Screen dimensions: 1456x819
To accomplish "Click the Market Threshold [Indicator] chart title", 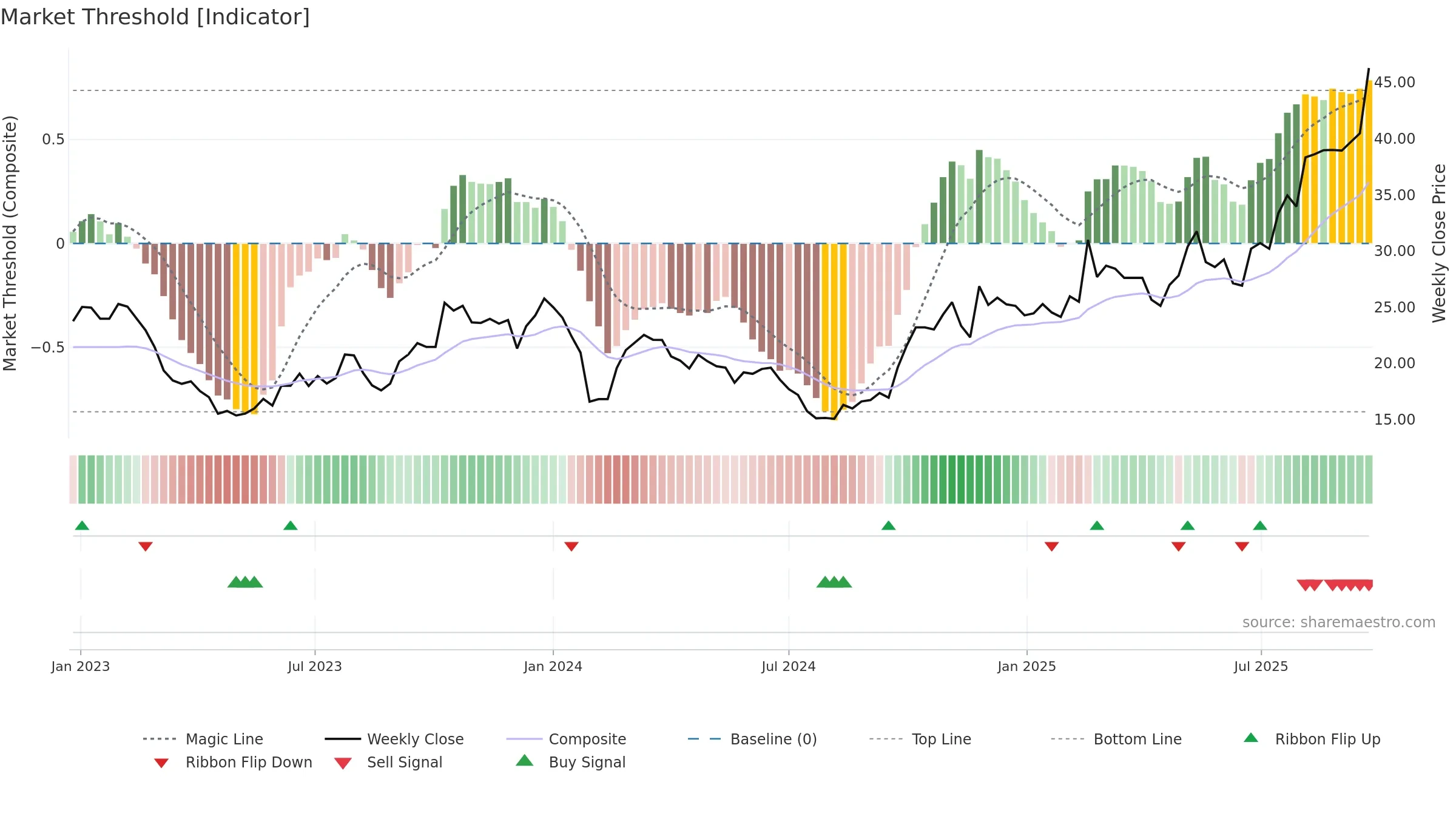I will (155, 17).
